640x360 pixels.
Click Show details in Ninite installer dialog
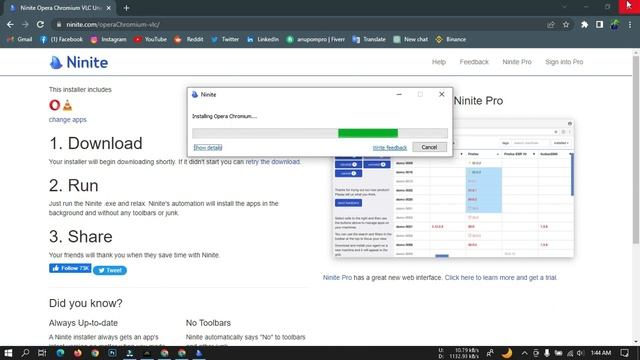pos(208,147)
